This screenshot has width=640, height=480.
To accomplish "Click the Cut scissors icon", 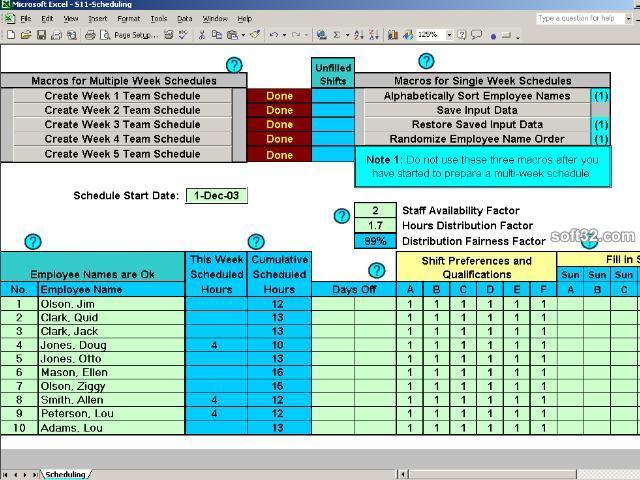I will tap(202, 36).
